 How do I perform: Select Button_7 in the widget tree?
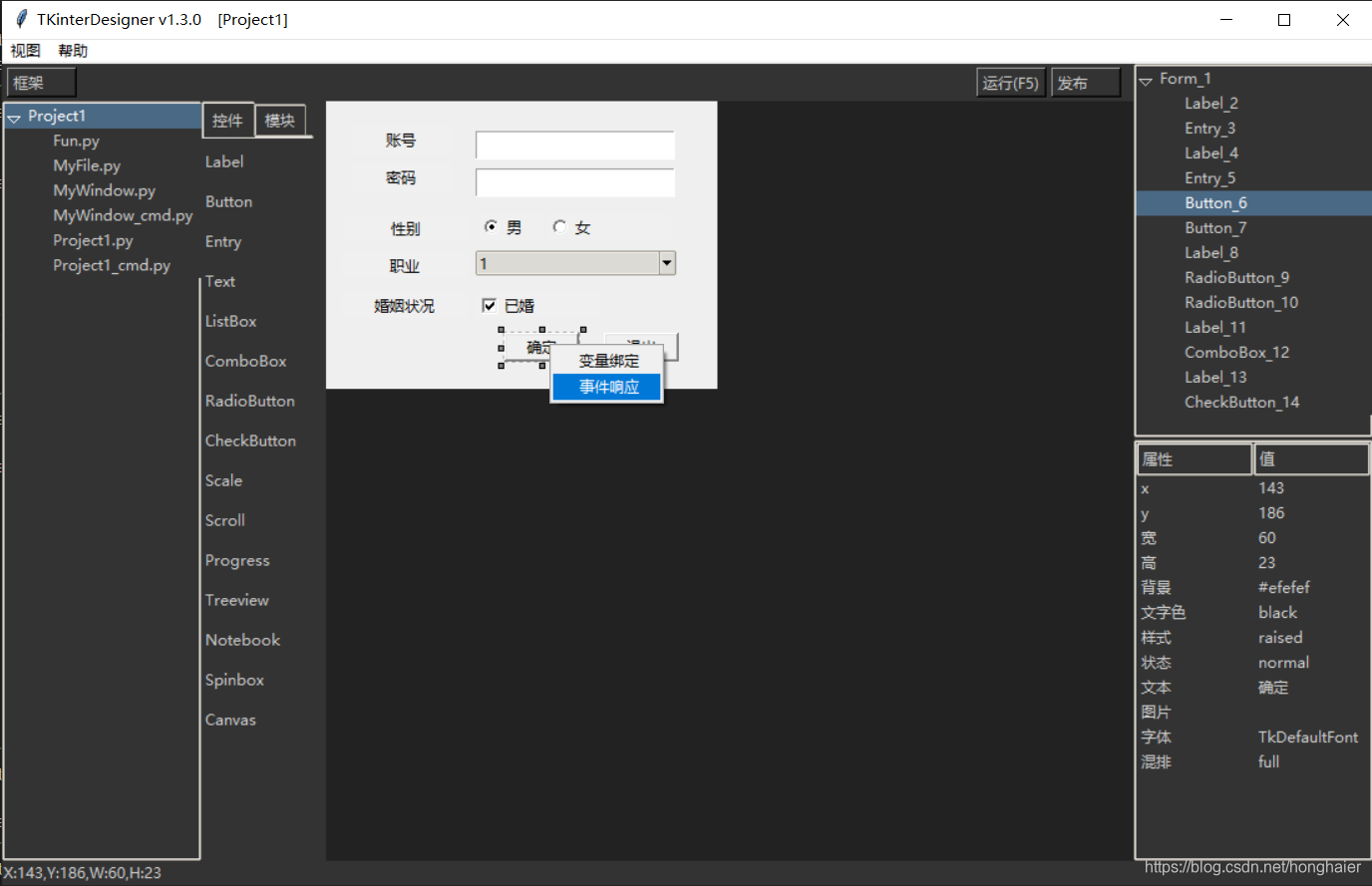[x=1215, y=228]
